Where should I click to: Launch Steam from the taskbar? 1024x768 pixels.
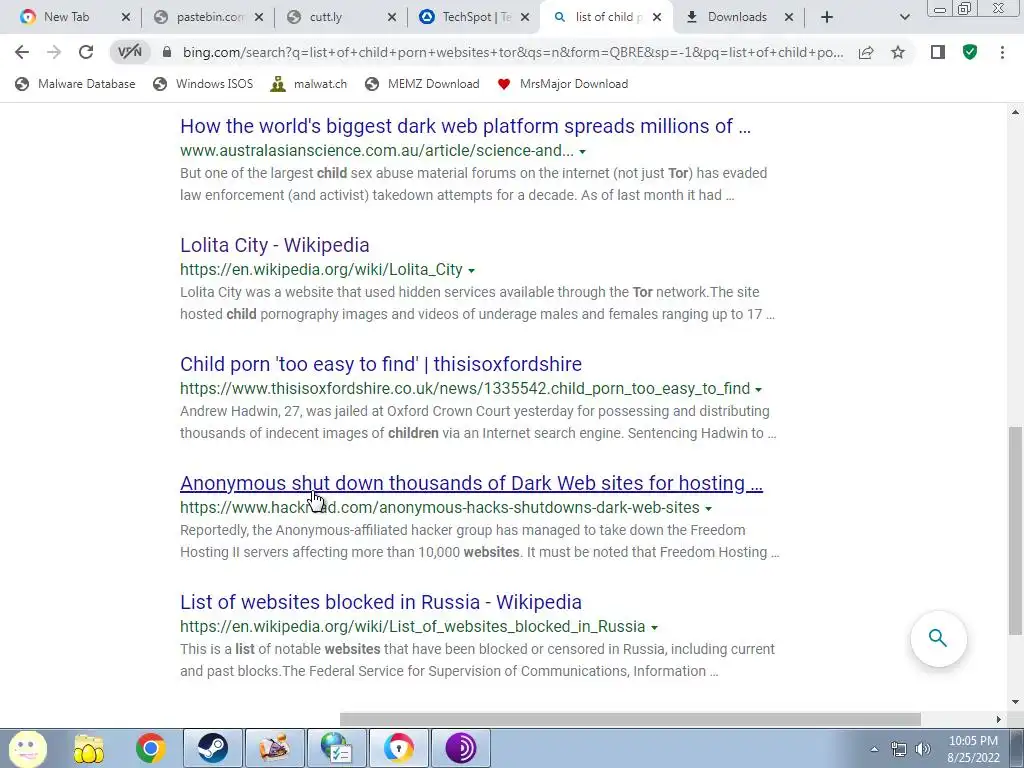tap(212, 748)
